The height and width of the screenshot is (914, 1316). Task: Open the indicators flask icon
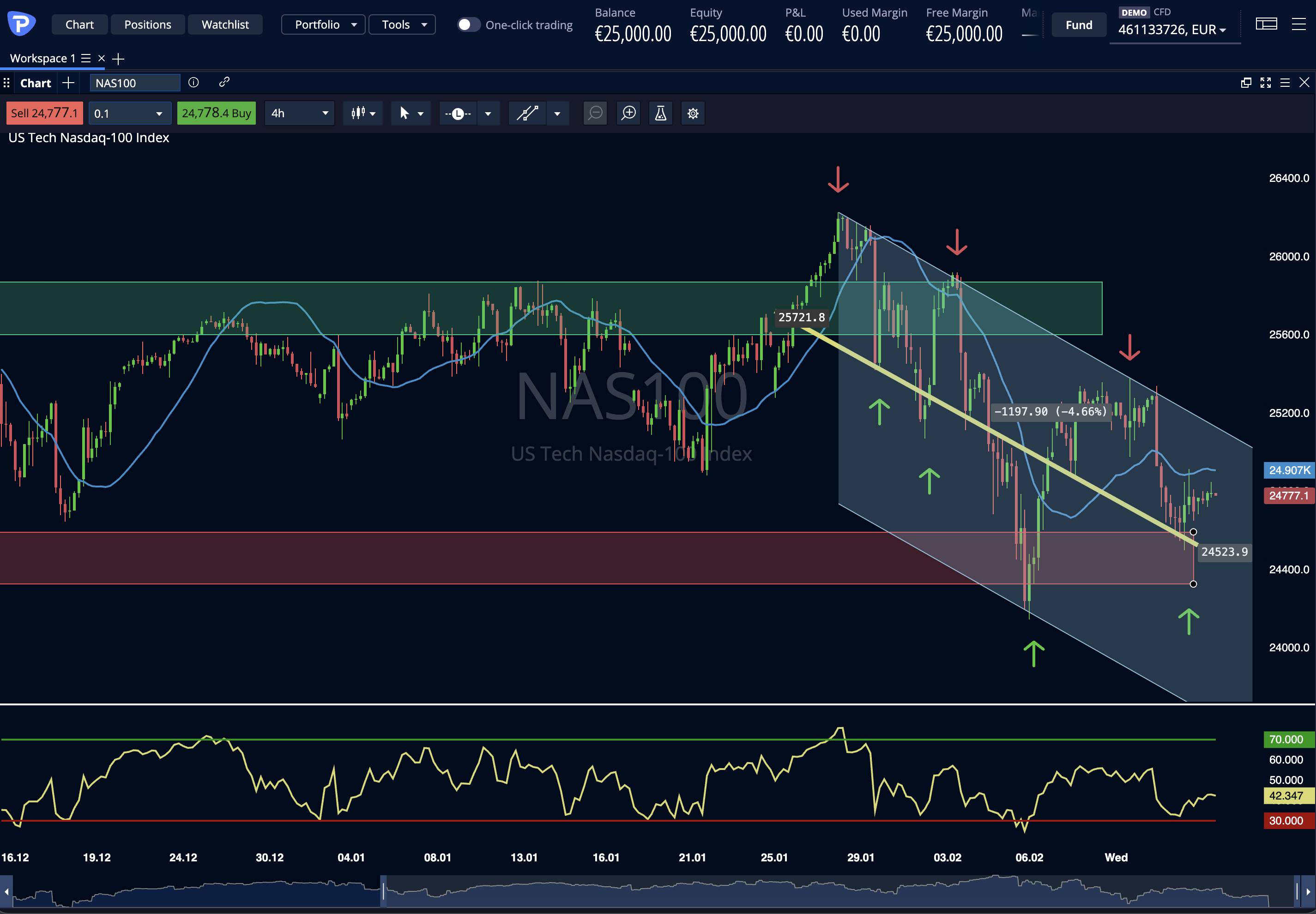click(661, 113)
